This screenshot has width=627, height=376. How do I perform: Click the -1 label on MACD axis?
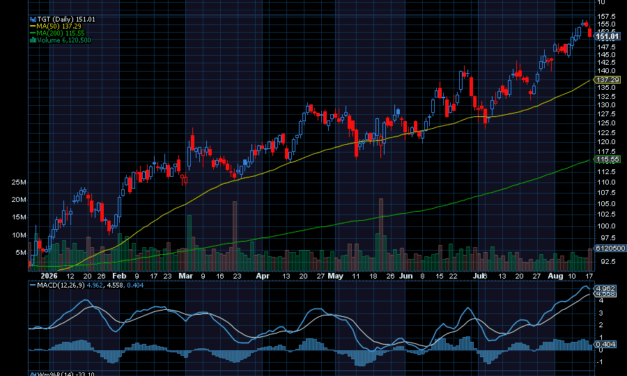[600, 362]
